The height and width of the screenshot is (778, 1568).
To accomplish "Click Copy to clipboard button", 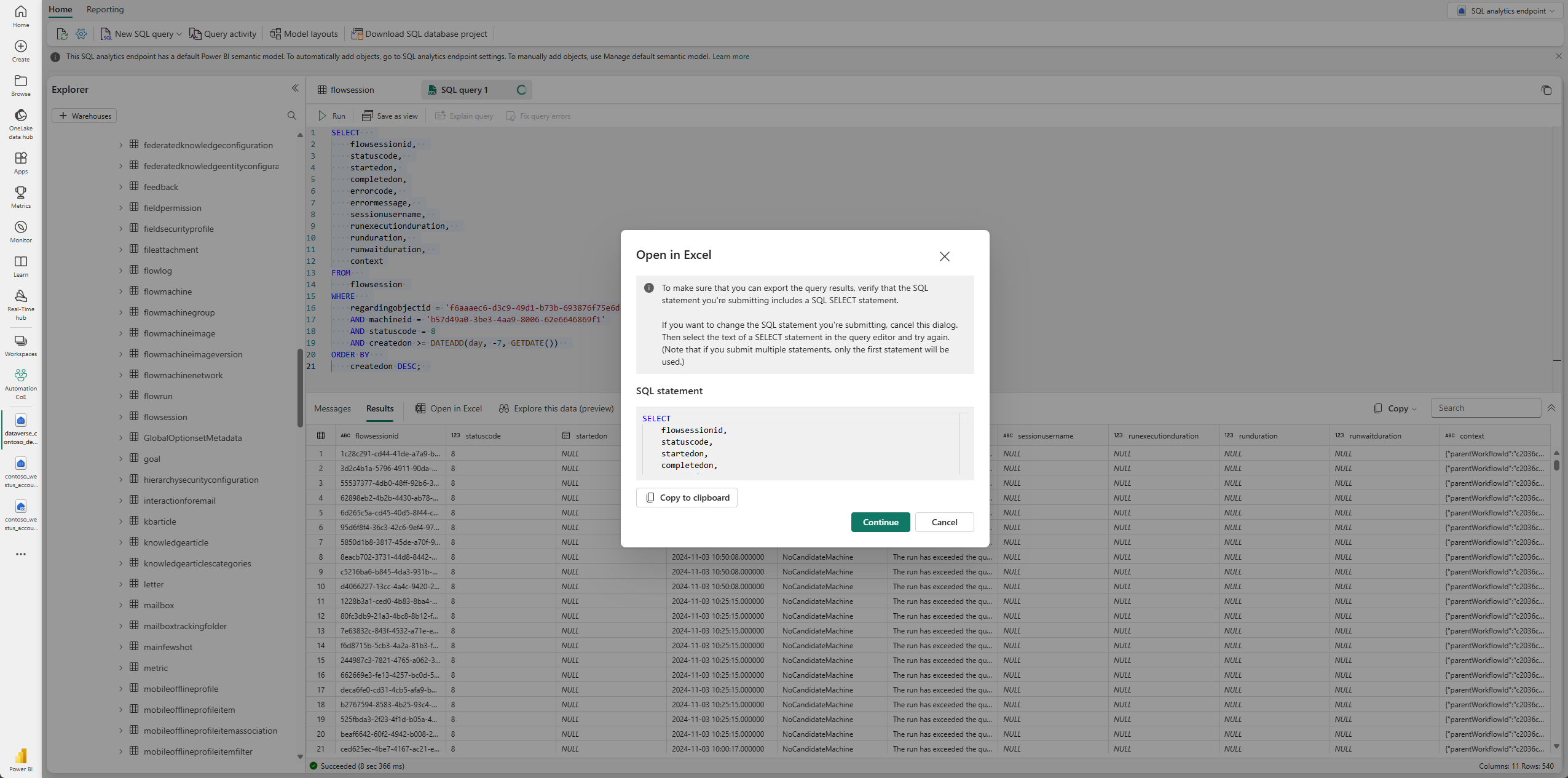I will click(687, 498).
